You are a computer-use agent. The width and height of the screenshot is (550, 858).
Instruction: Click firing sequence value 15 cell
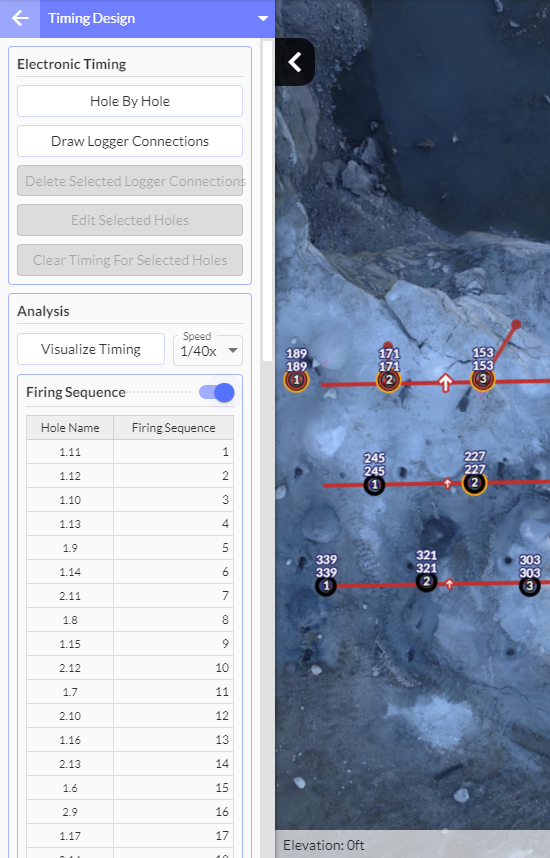(x=173, y=788)
